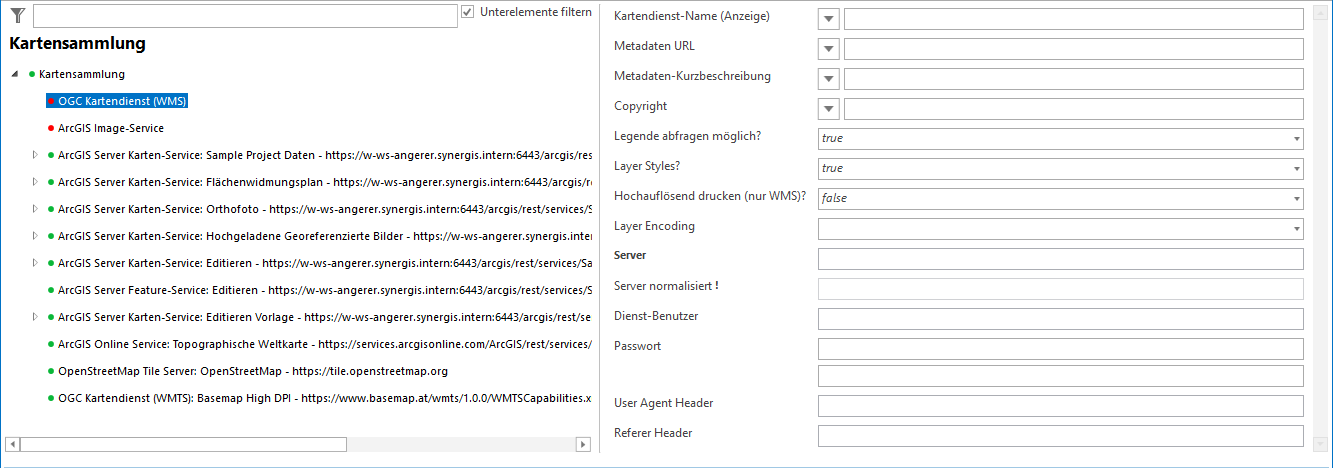Select ArcGIS Image-Service tree item

click(x=110, y=128)
